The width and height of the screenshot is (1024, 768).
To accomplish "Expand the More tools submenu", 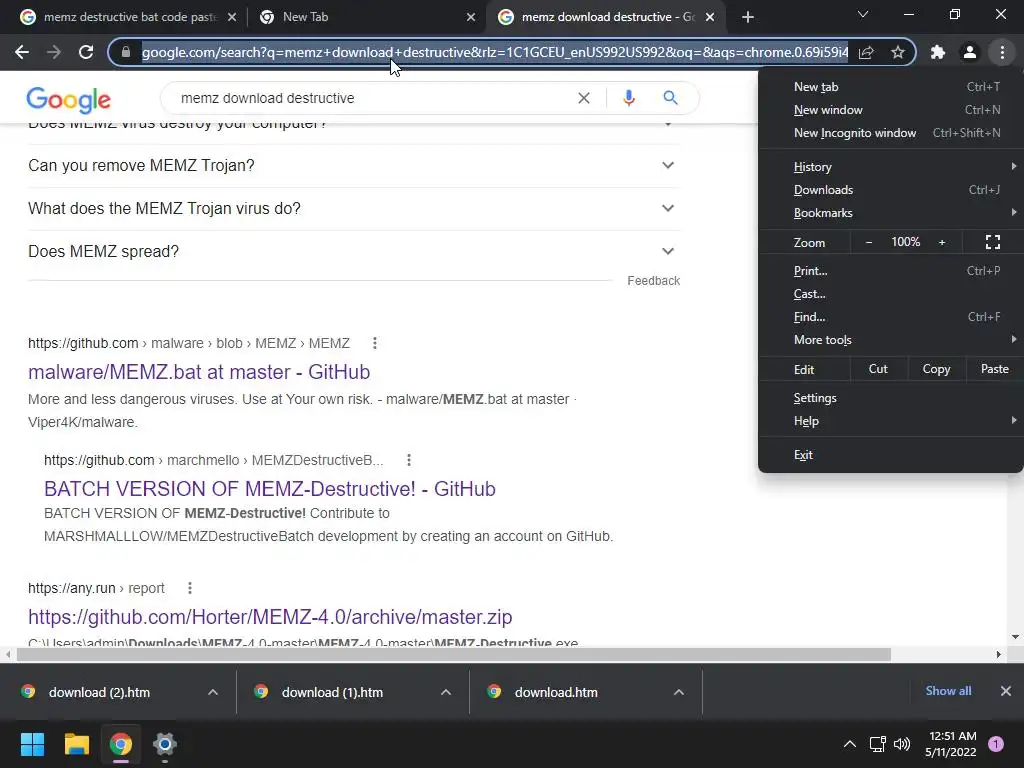I will [x=891, y=340].
